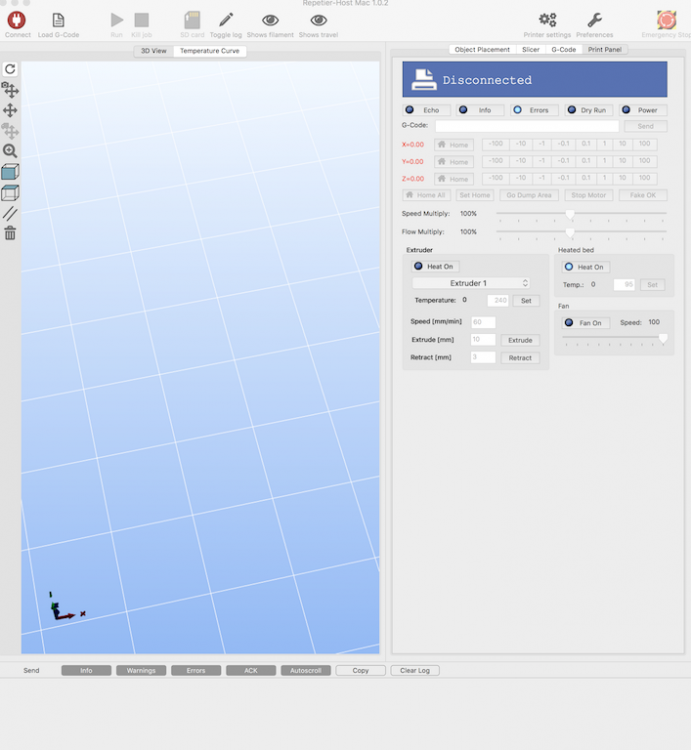
Task: Open Printer settings gears icon
Action: pos(547,20)
